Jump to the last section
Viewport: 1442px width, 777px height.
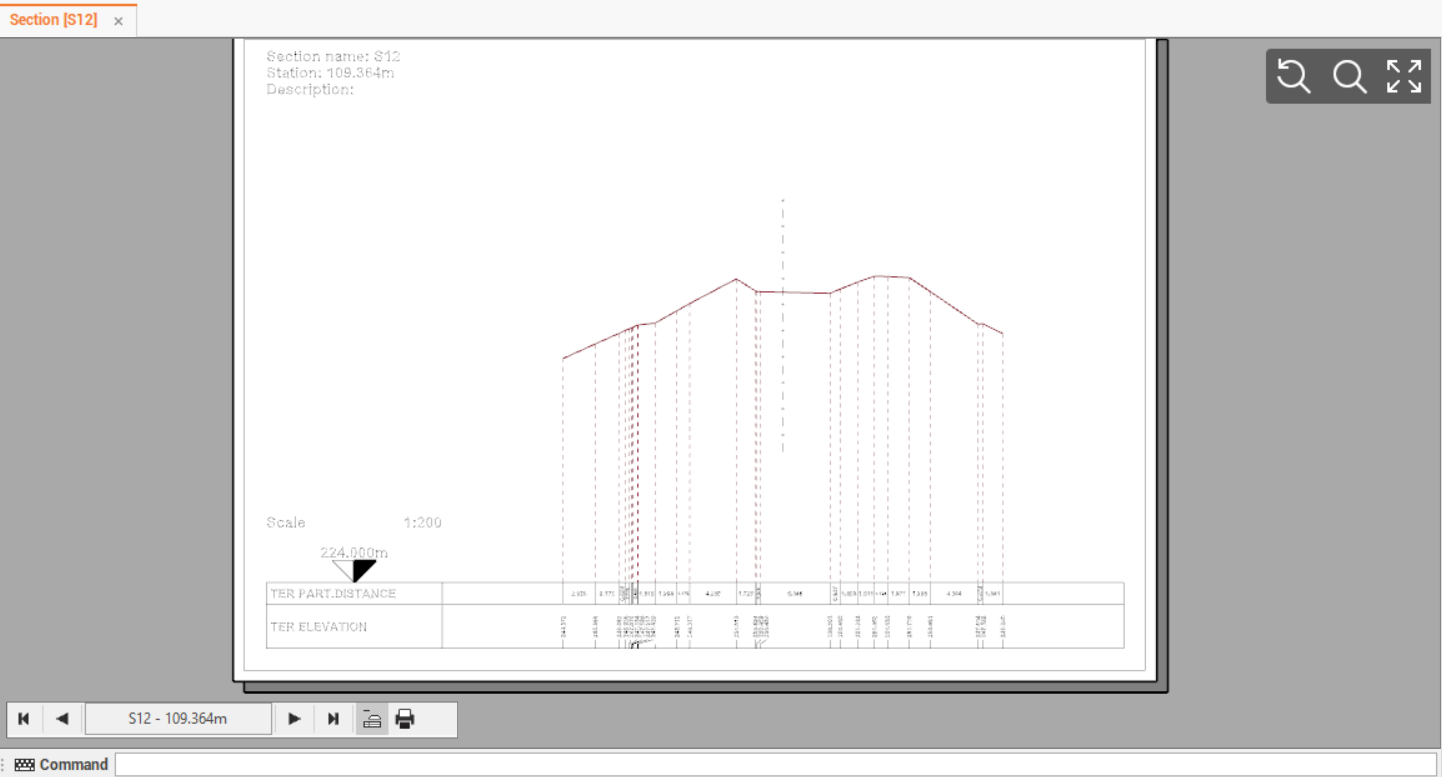pos(334,719)
